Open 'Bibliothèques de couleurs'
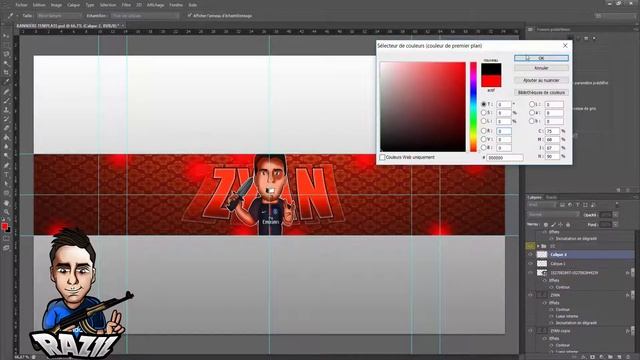 (x=541, y=93)
